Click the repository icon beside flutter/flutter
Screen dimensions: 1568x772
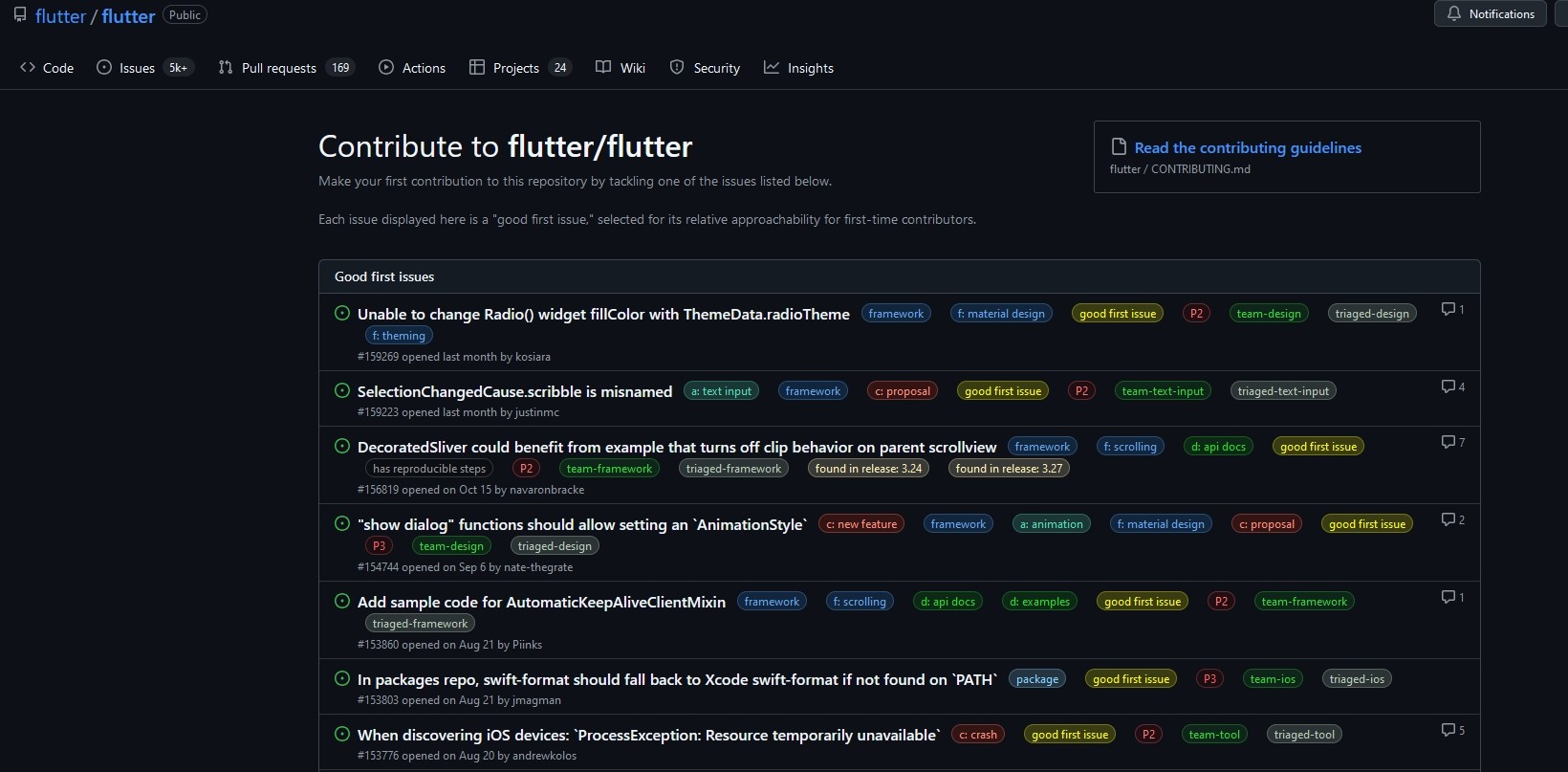(x=19, y=15)
